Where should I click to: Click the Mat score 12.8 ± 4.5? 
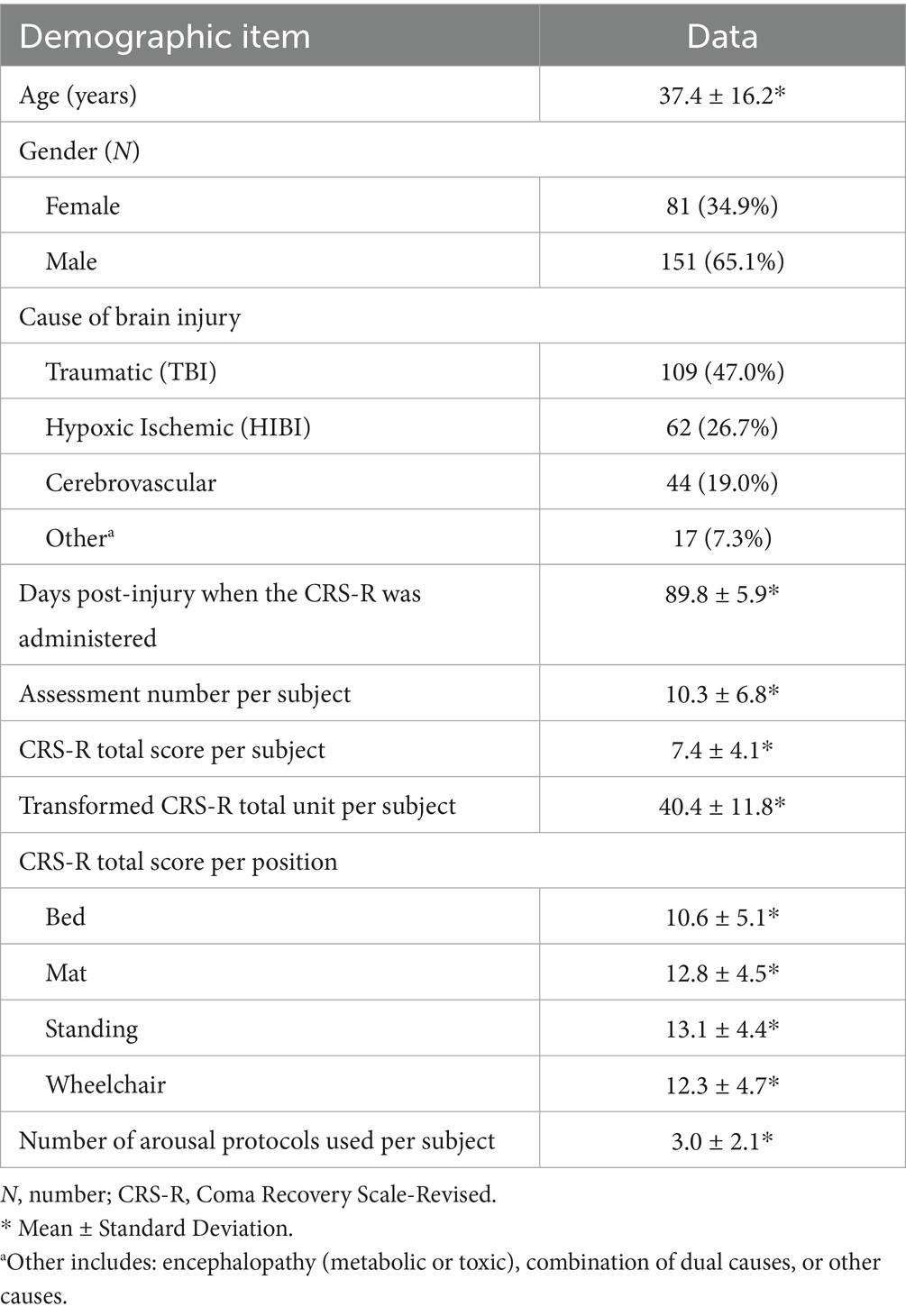(722, 973)
